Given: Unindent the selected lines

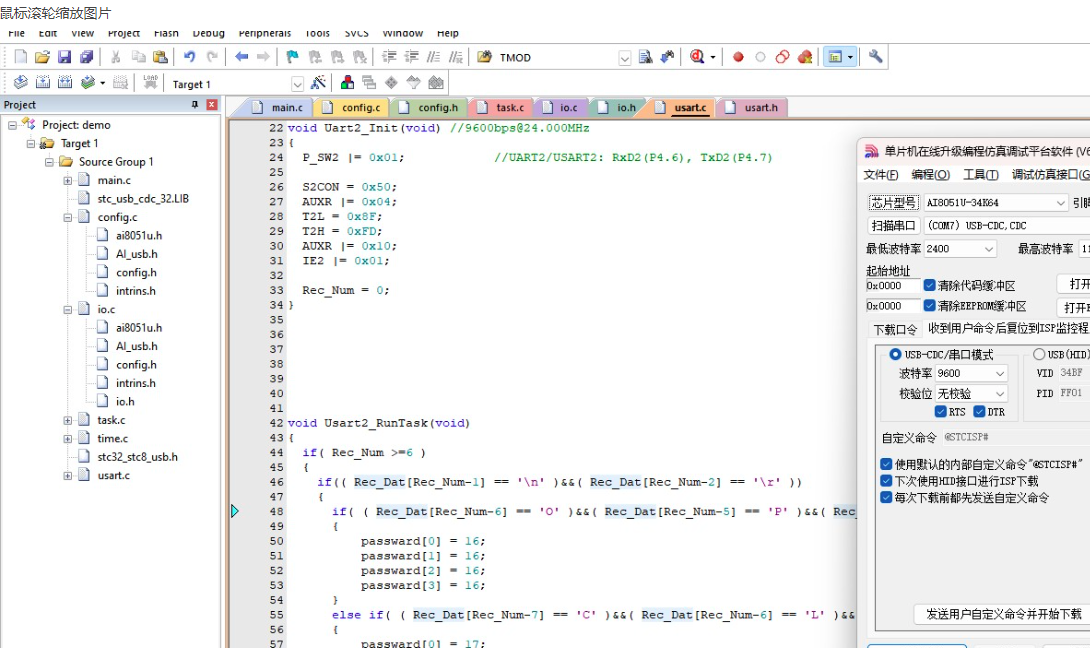Looking at the screenshot, I should click(x=412, y=57).
